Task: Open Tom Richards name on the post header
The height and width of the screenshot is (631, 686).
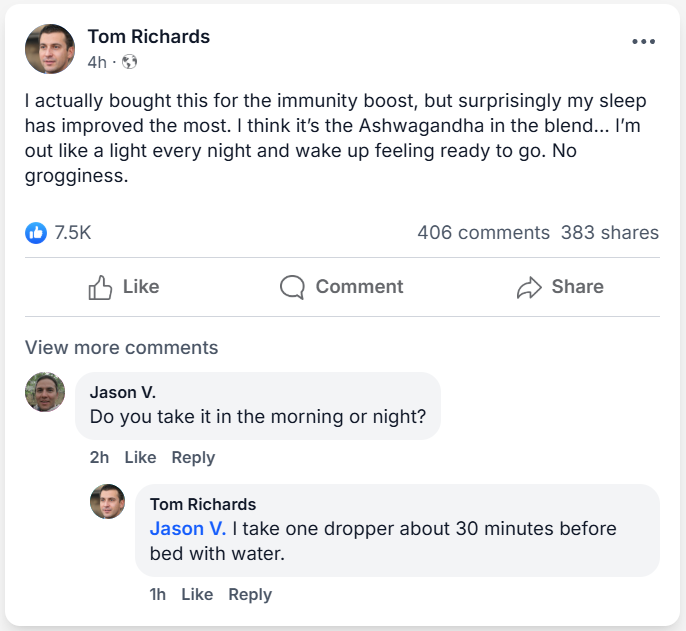Action: tap(149, 37)
